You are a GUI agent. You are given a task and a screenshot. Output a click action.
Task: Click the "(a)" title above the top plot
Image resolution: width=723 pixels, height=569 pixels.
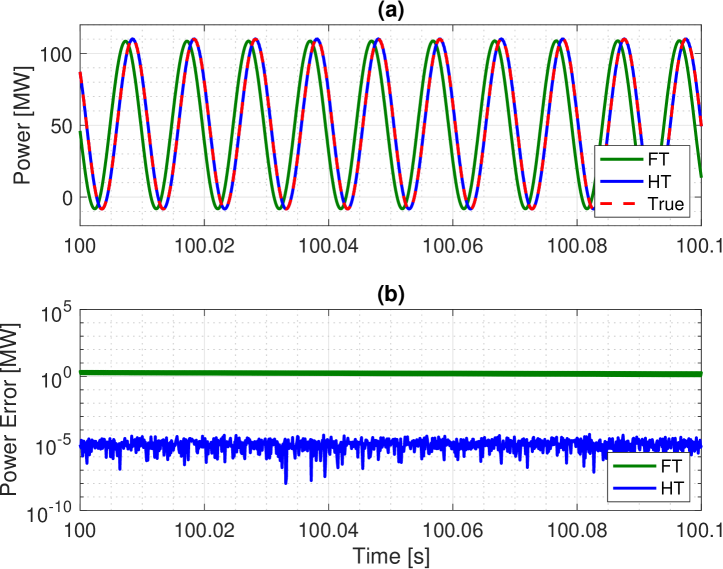pyautogui.click(x=391, y=11)
